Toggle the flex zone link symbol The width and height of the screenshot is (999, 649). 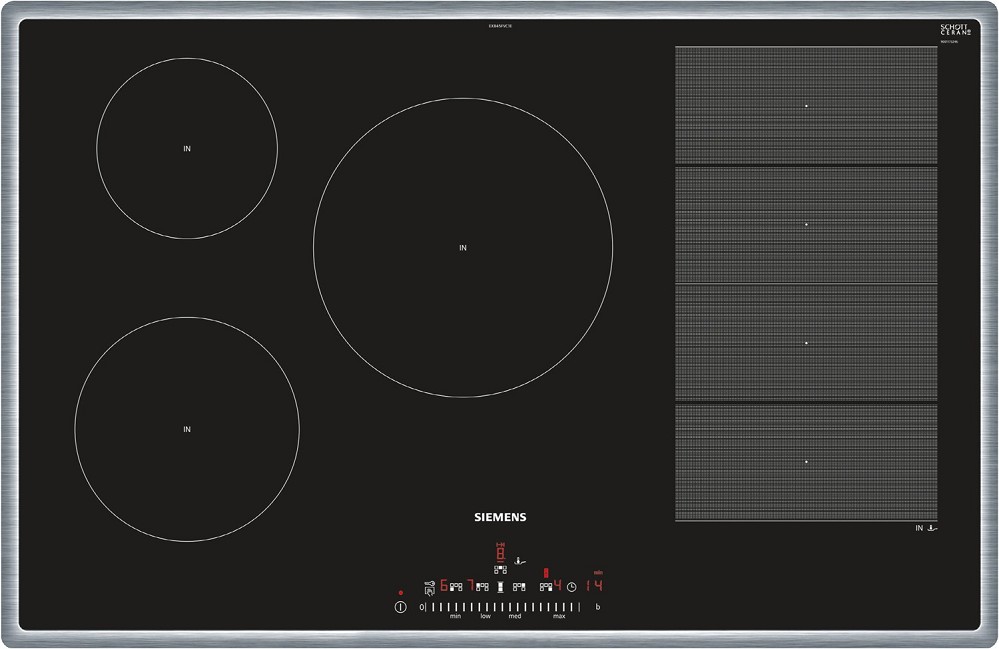(500, 587)
